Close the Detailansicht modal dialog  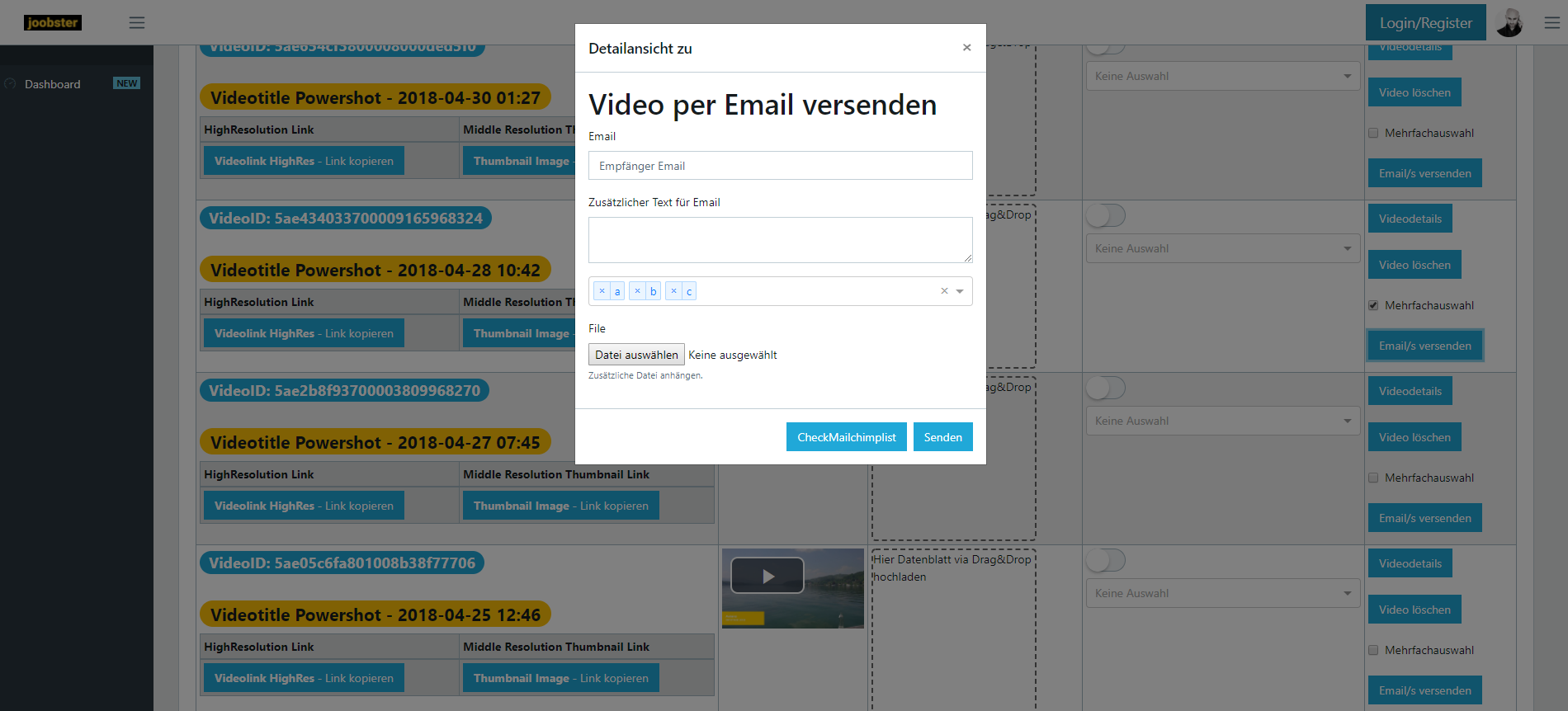(966, 48)
